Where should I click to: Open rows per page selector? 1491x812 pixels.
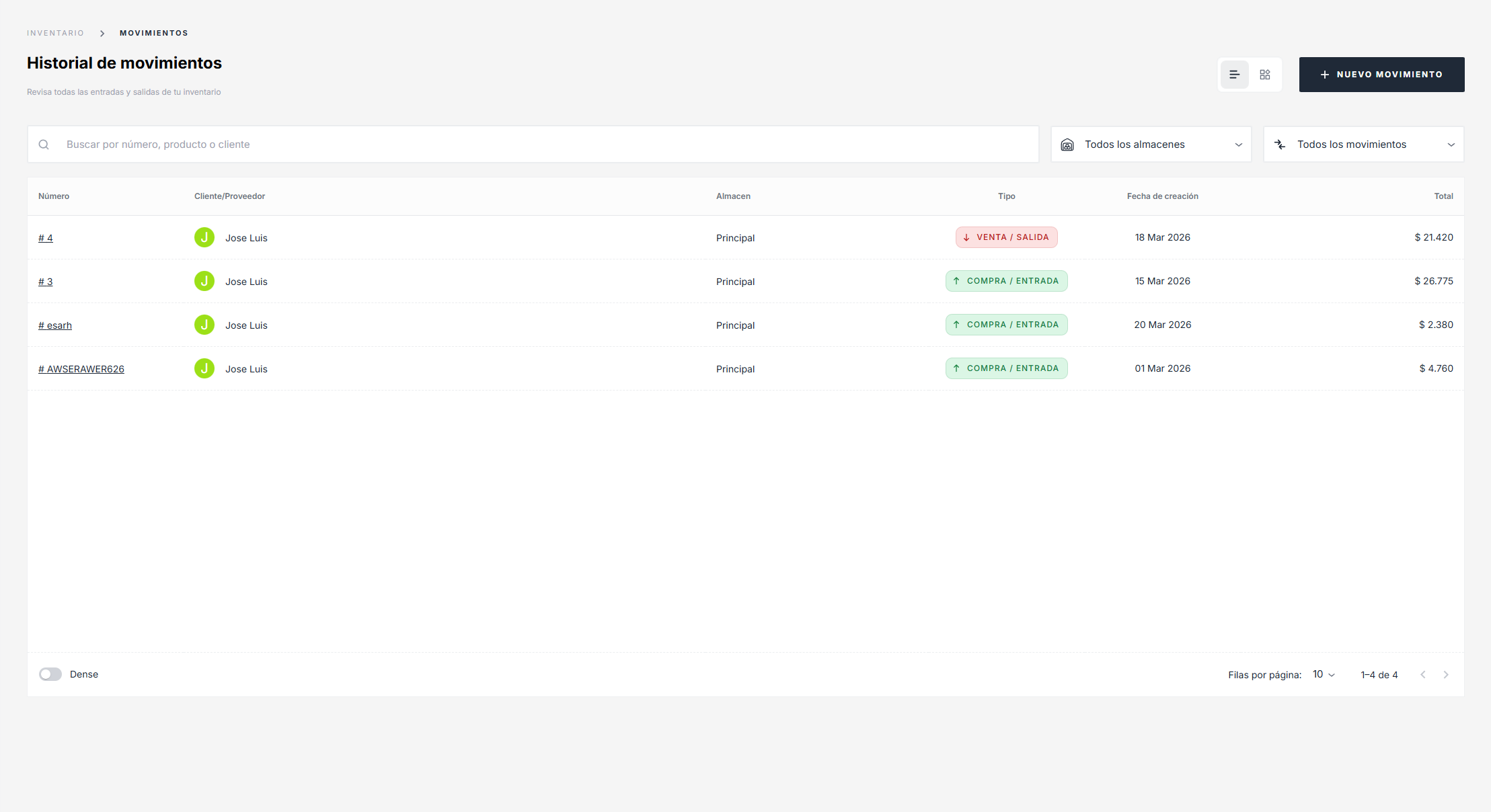1323,674
